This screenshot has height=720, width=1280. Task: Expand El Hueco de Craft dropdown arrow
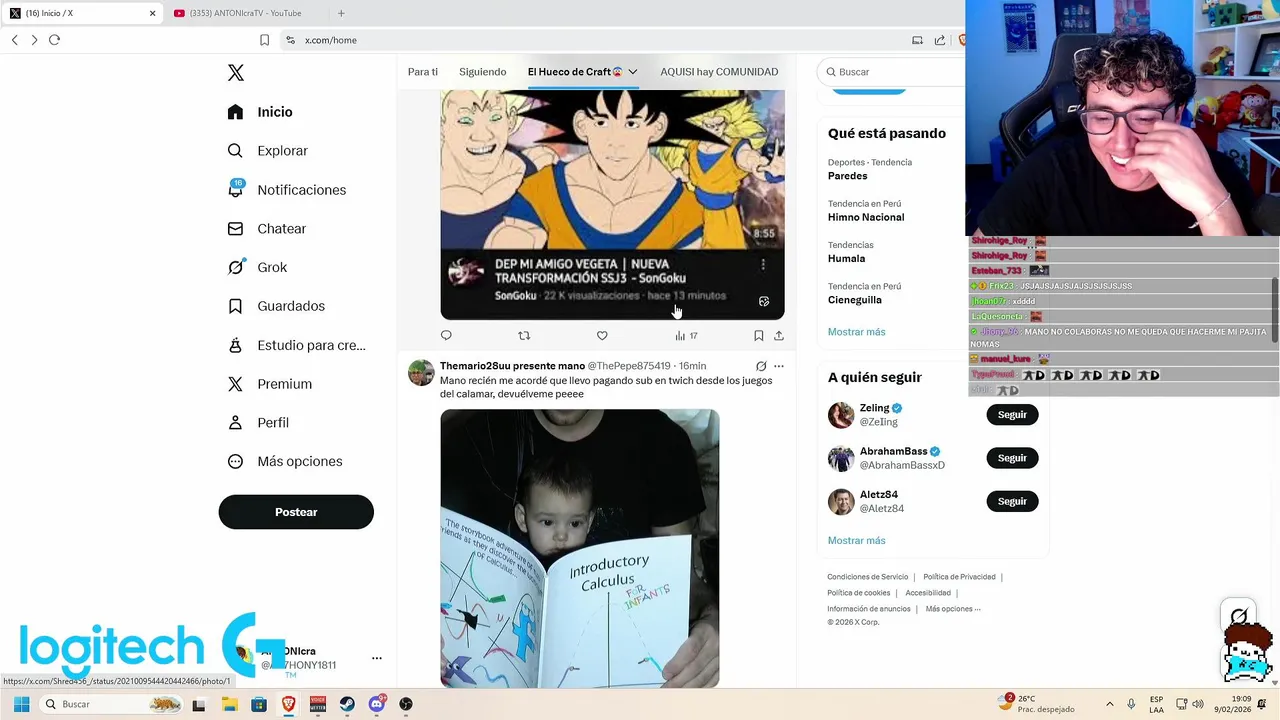pos(632,72)
